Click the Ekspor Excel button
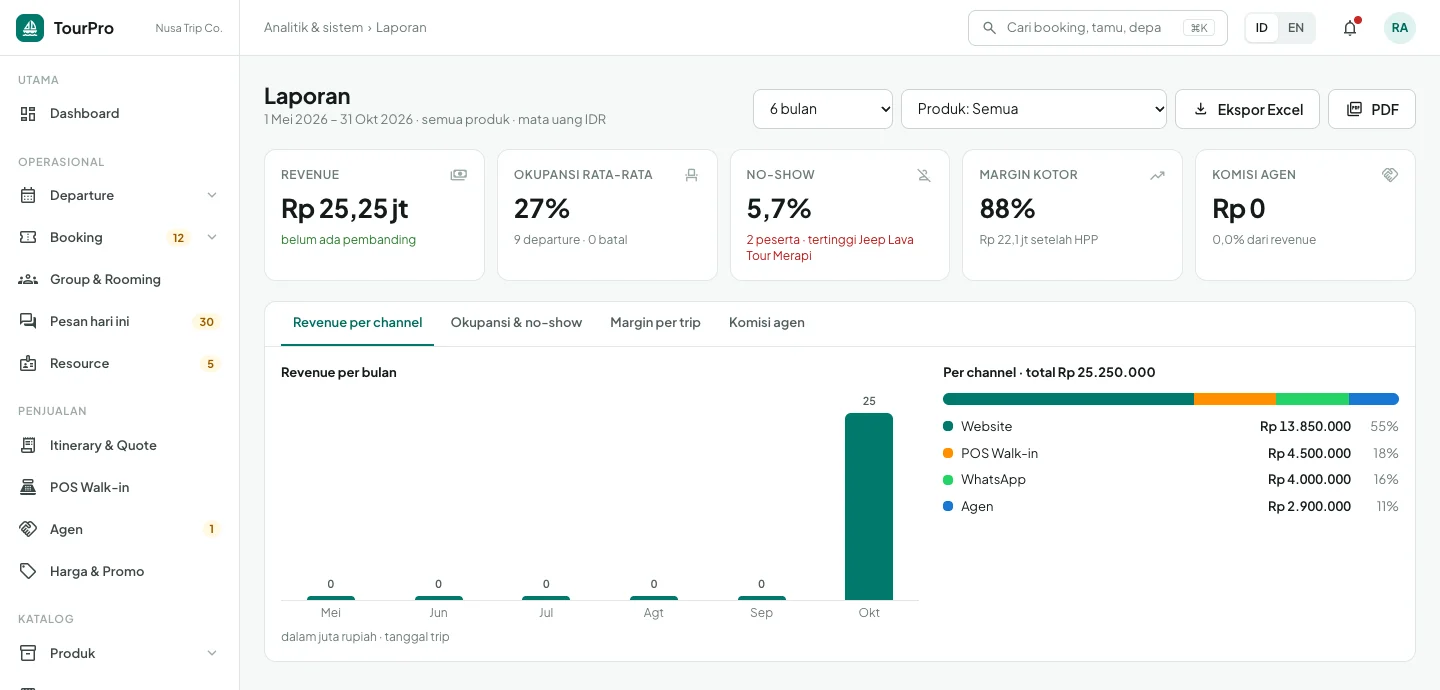1440x690 pixels. (x=1247, y=109)
